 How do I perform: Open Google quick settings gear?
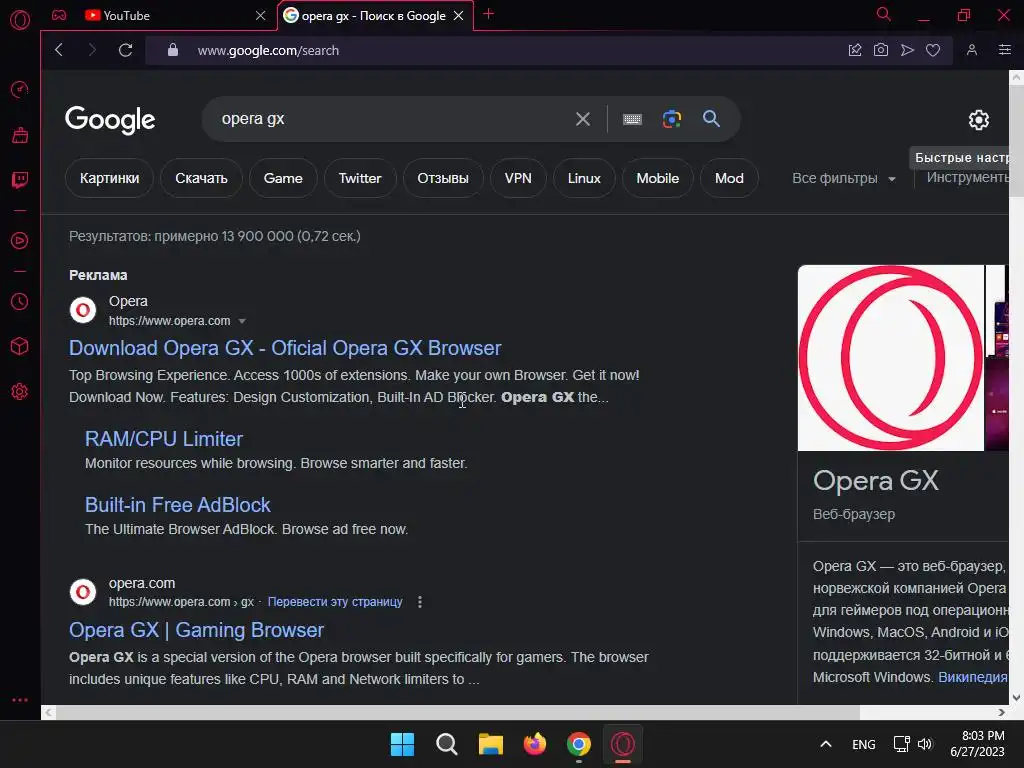[x=978, y=120]
